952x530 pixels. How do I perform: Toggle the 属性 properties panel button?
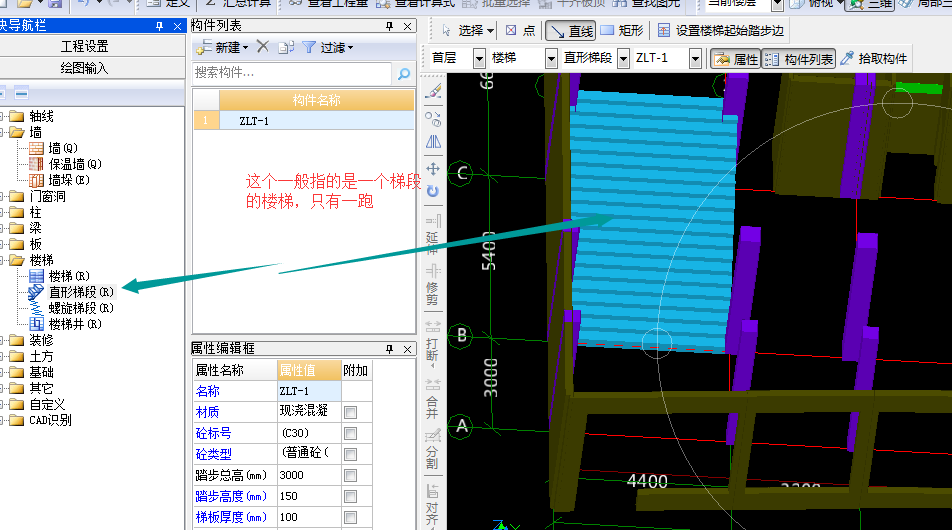pyautogui.click(x=736, y=59)
